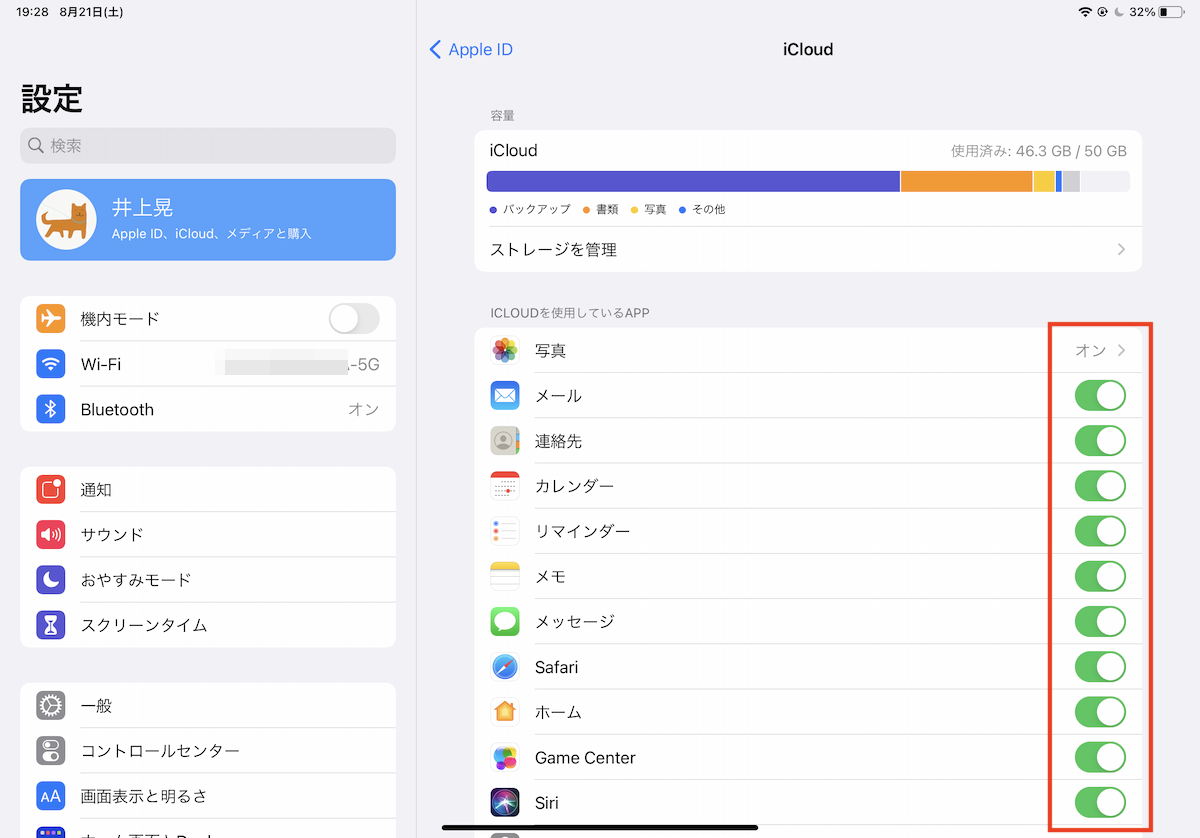This screenshot has height=838, width=1200.
Task: Tap the purple backup segment of storage bar
Action: (693, 181)
